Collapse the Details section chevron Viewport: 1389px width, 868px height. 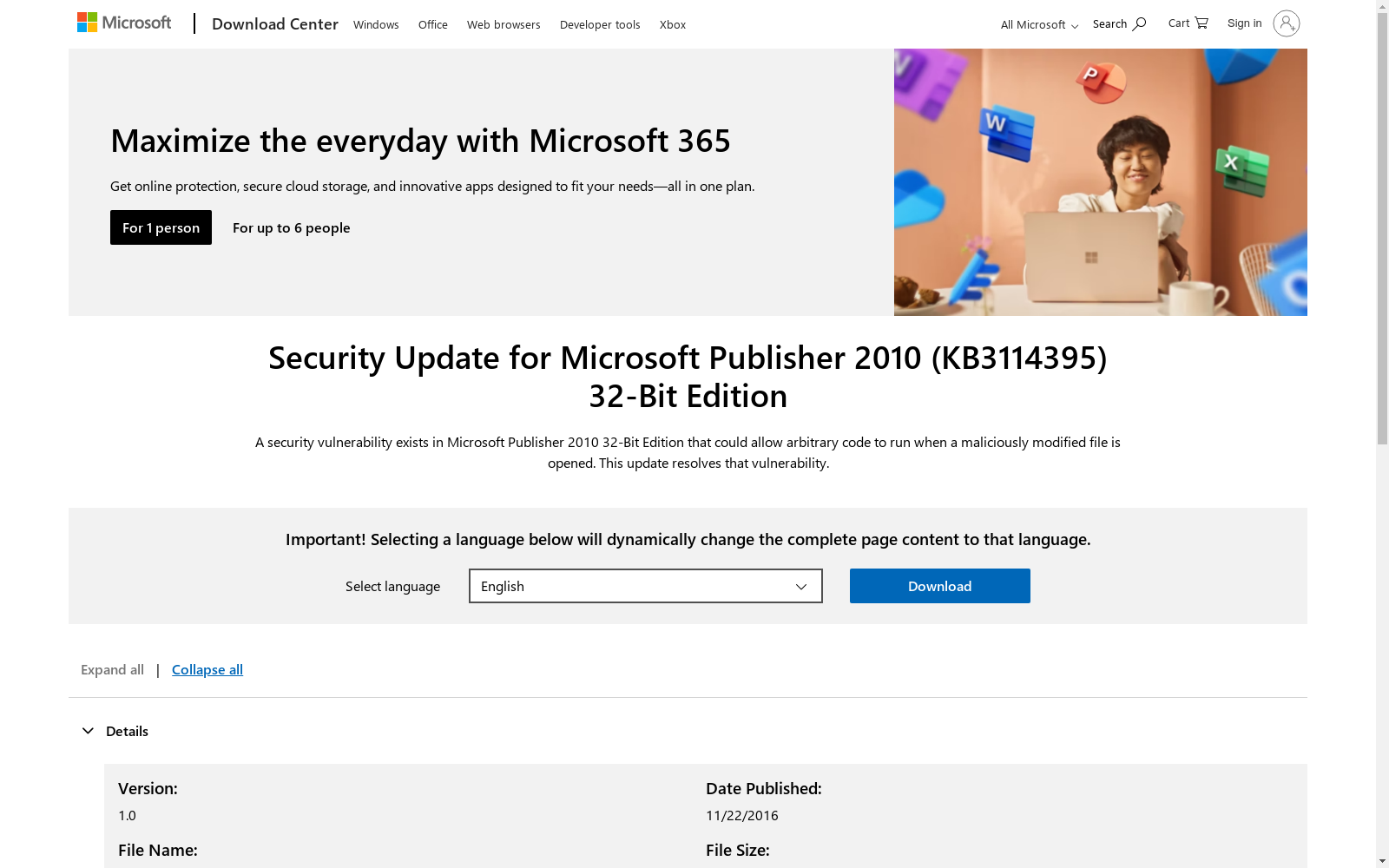[88, 731]
